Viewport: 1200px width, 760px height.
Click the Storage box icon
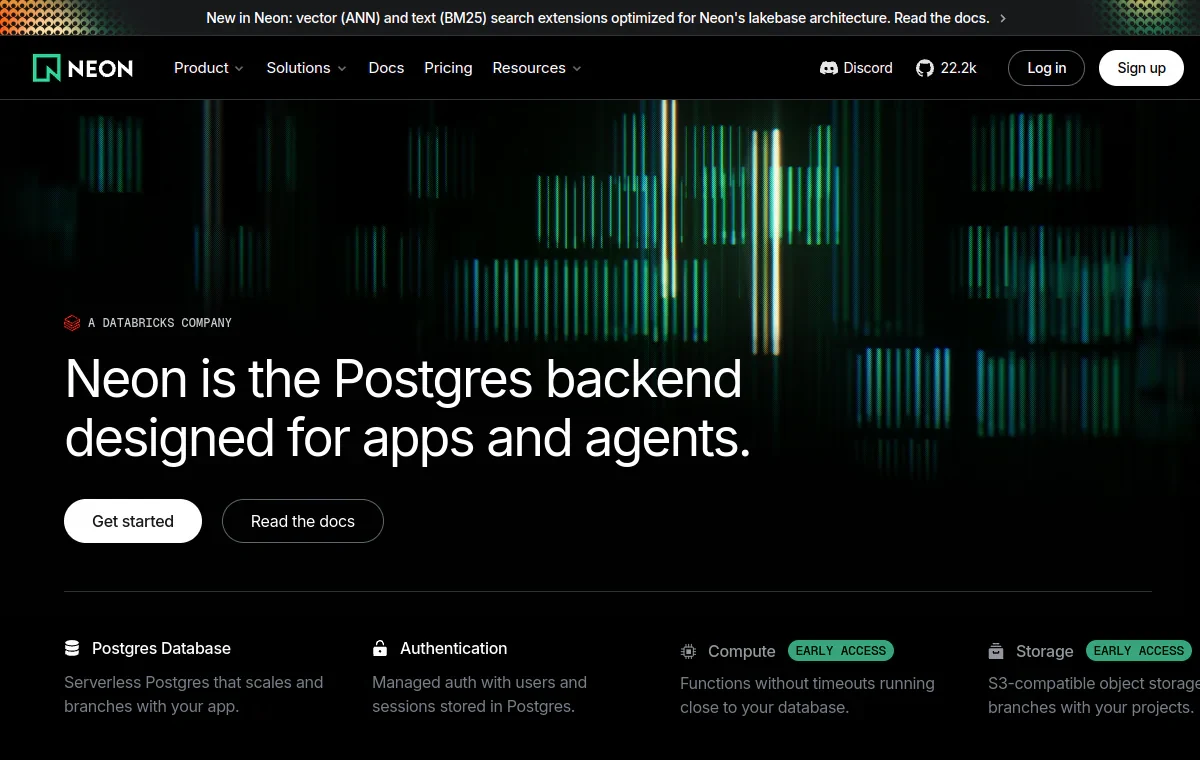click(996, 651)
